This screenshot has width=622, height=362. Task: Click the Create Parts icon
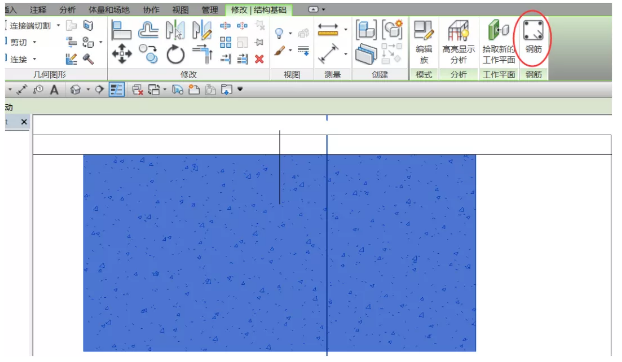(366, 54)
